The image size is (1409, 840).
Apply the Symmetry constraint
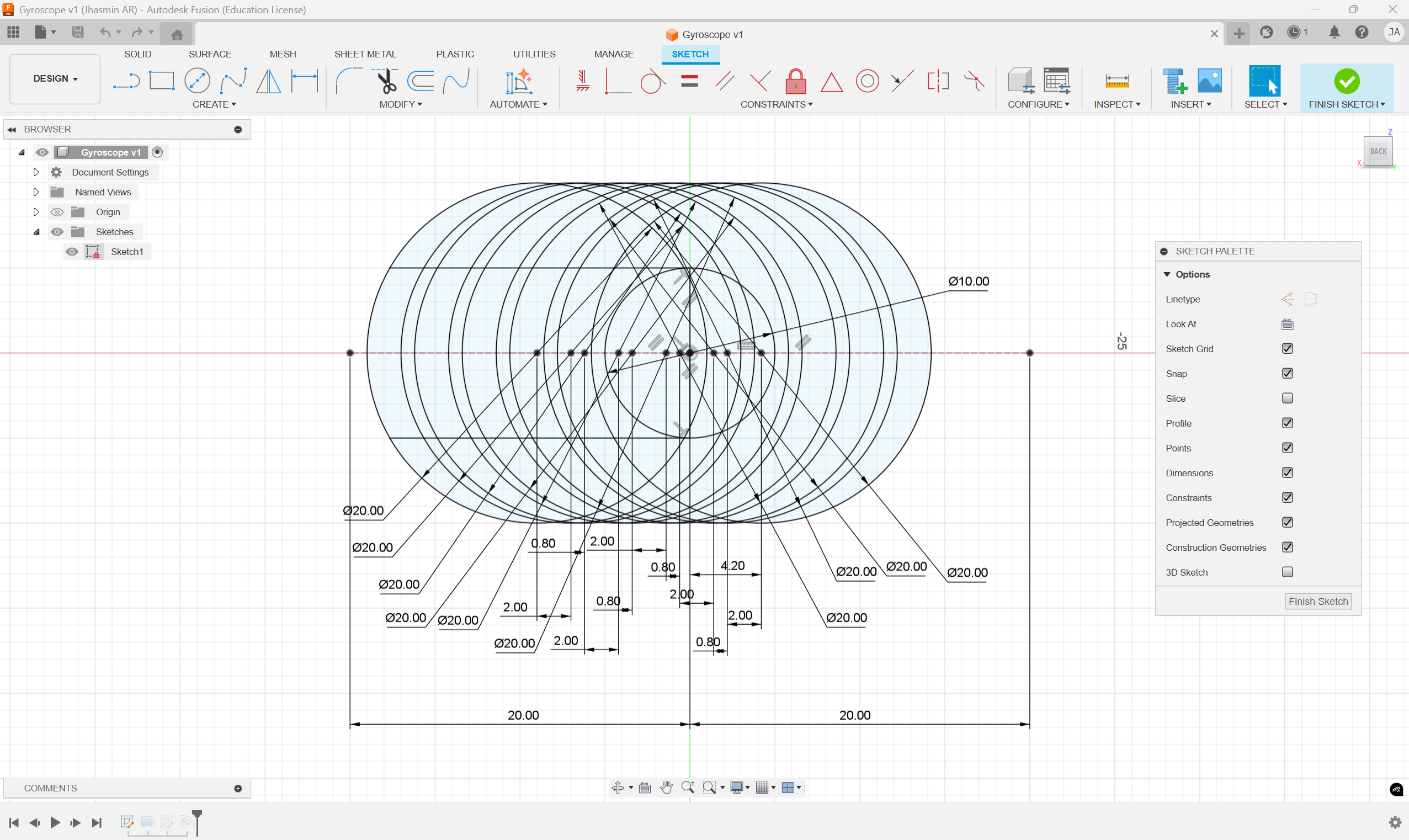938,81
